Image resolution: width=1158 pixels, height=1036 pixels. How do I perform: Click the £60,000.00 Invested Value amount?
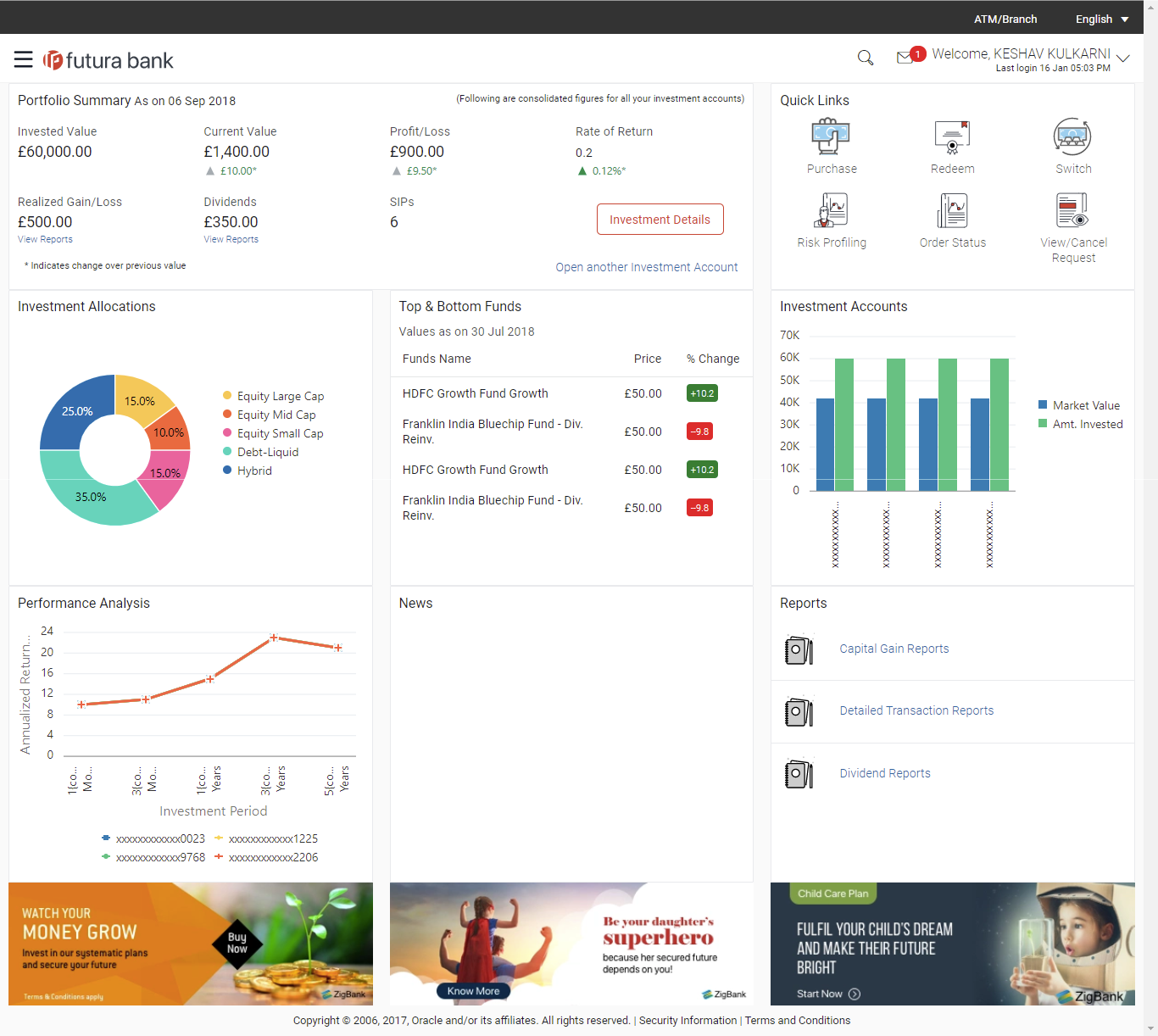(x=55, y=152)
